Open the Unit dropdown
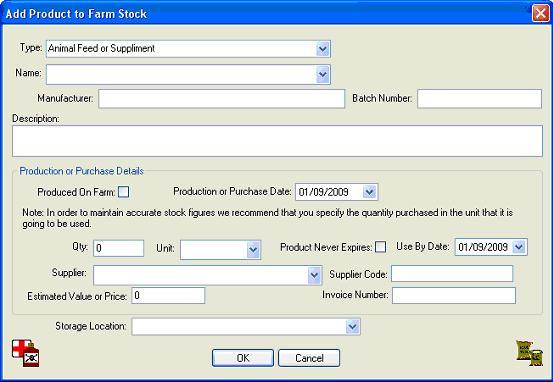The width and height of the screenshot is (553, 382). click(x=253, y=250)
